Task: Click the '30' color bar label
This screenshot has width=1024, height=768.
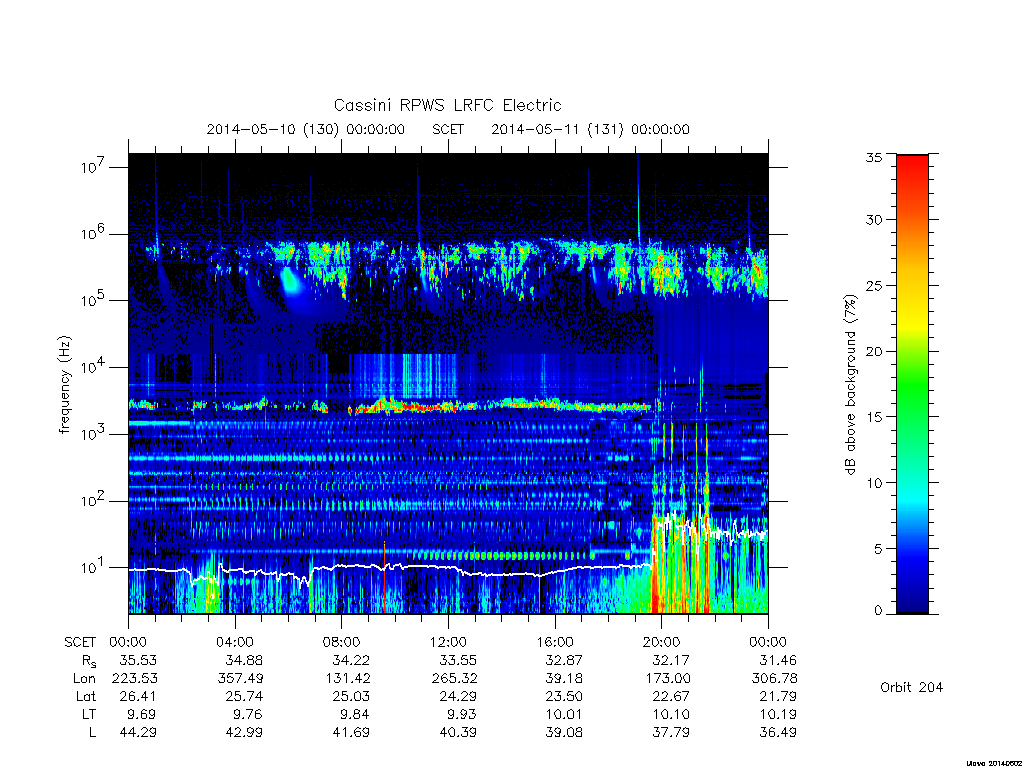Action: (874, 219)
